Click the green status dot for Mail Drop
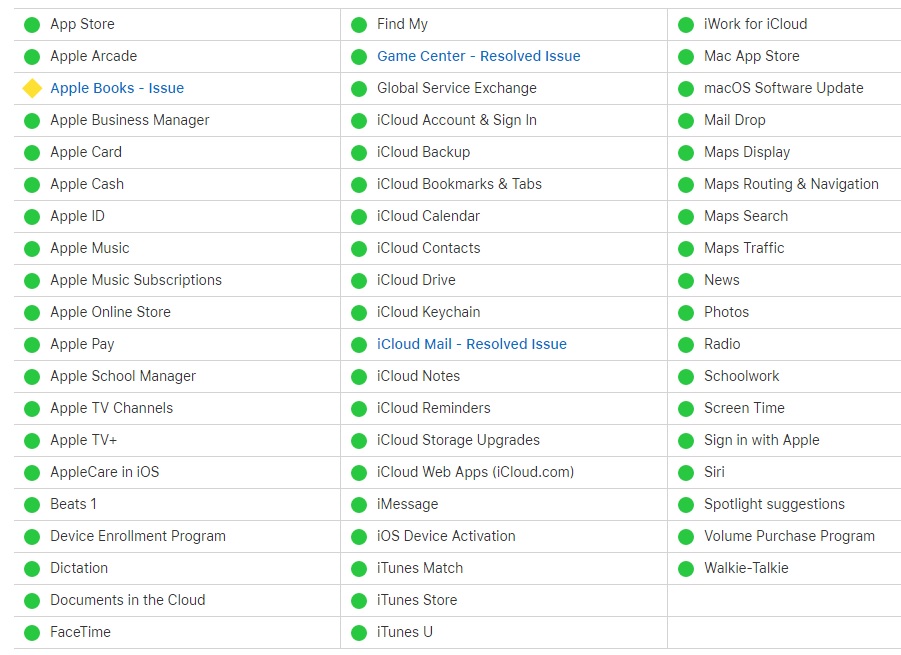 click(686, 121)
